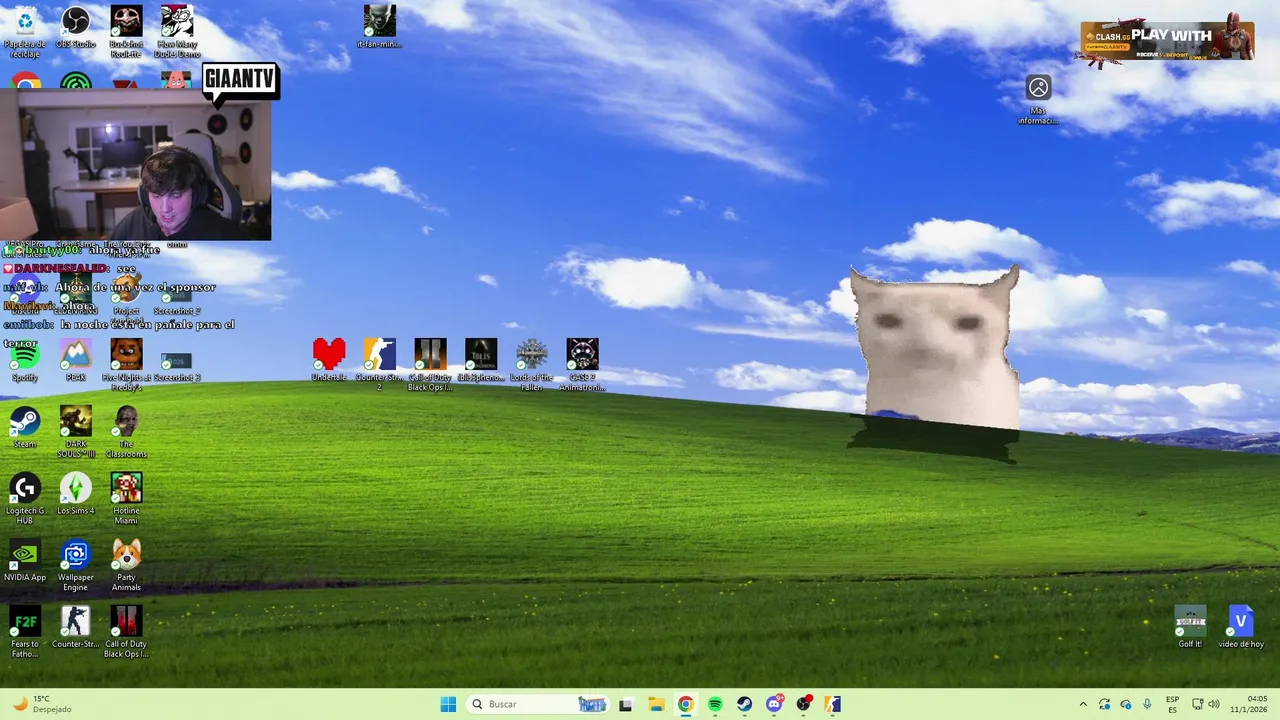The image size is (1280, 720).
Task: Click the Clash.gg PLAY WITH banner
Action: tap(1167, 42)
